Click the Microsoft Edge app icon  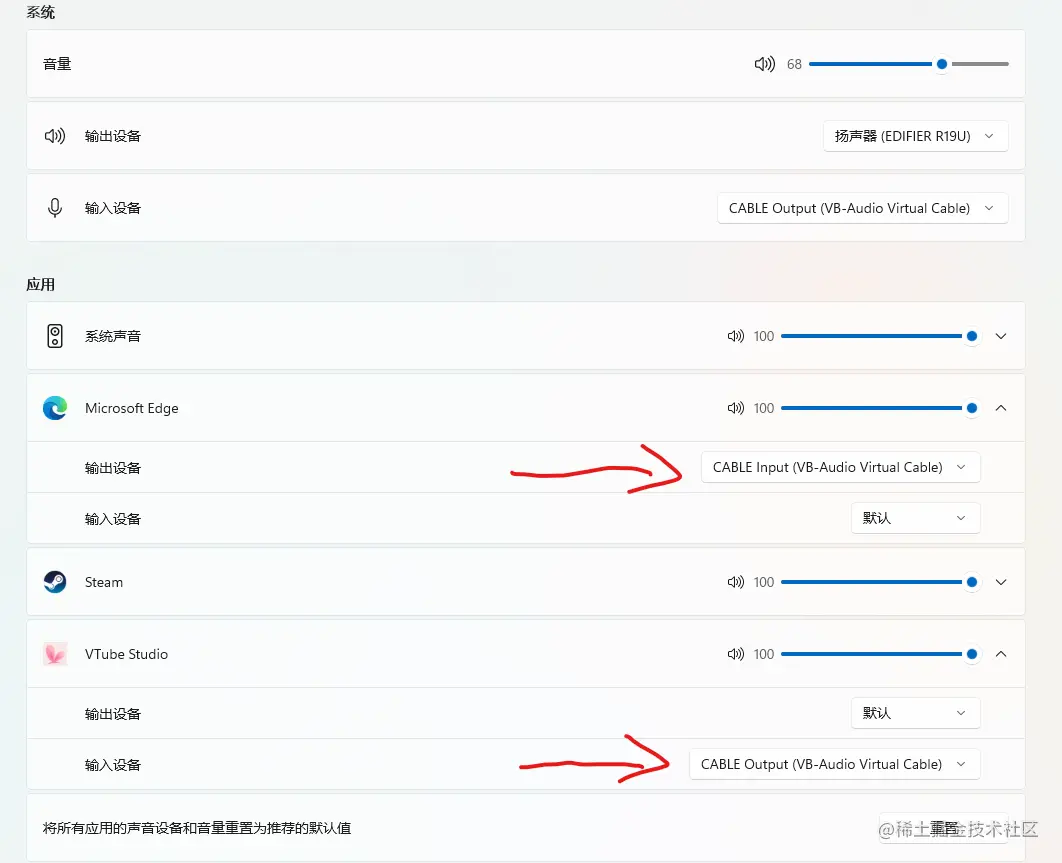coord(55,408)
